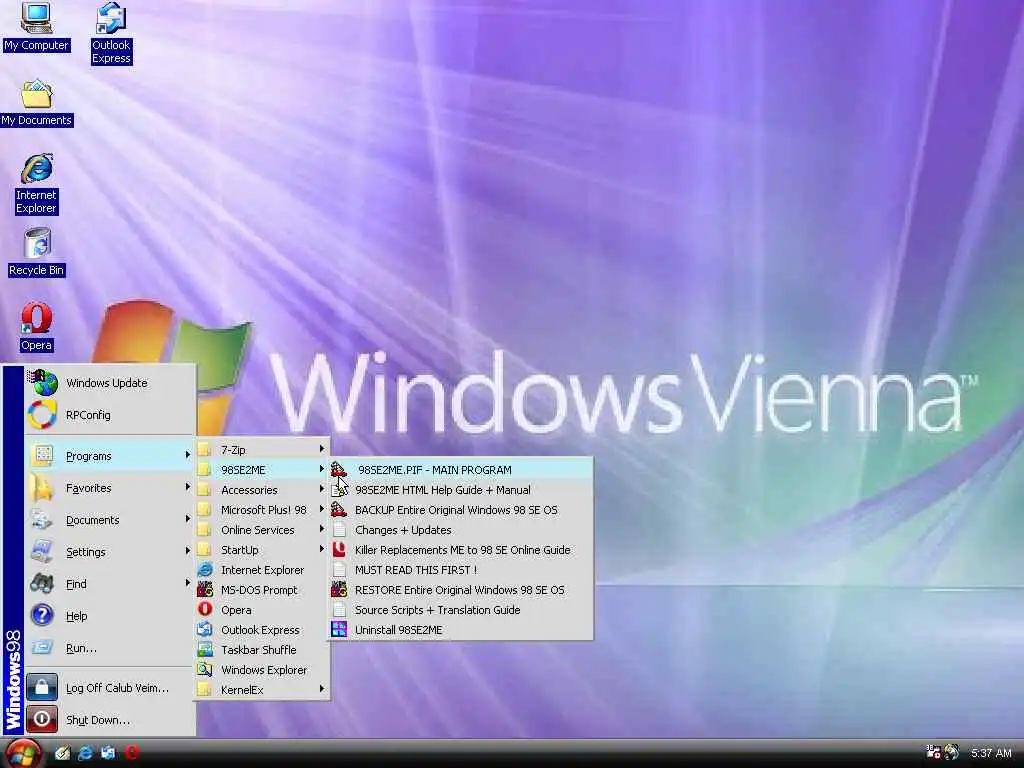The width and height of the screenshot is (1024, 768).
Task: Expand the Accessories submenu arrow
Action: tap(322, 489)
